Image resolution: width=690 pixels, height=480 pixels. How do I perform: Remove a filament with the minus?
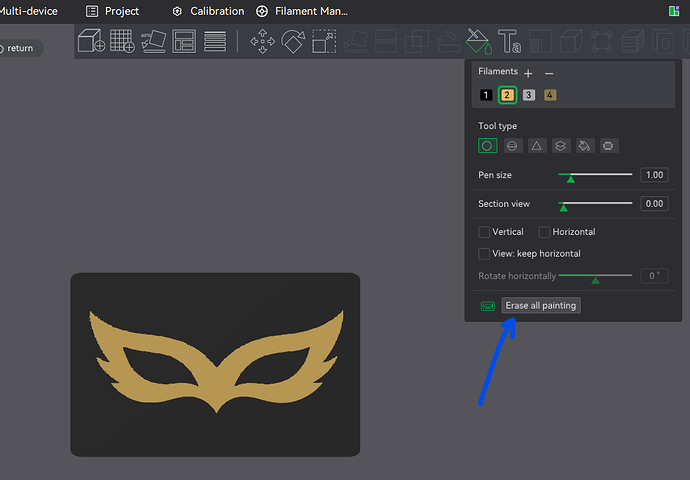(549, 73)
